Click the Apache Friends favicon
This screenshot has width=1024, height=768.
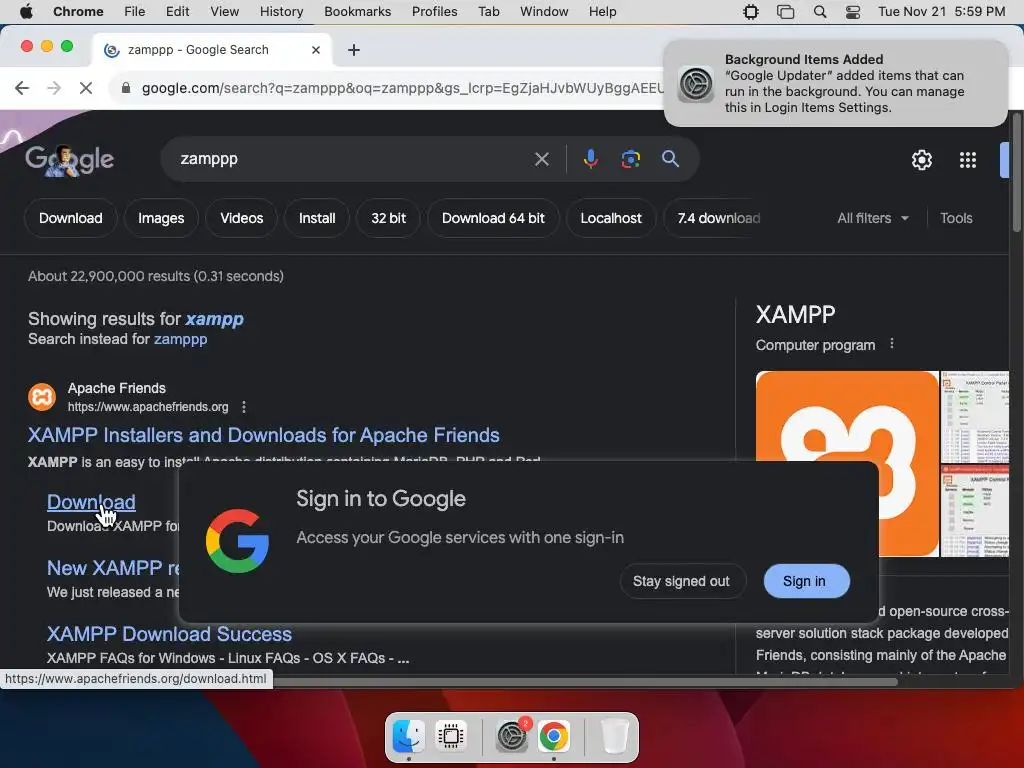pyautogui.click(x=42, y=397)
